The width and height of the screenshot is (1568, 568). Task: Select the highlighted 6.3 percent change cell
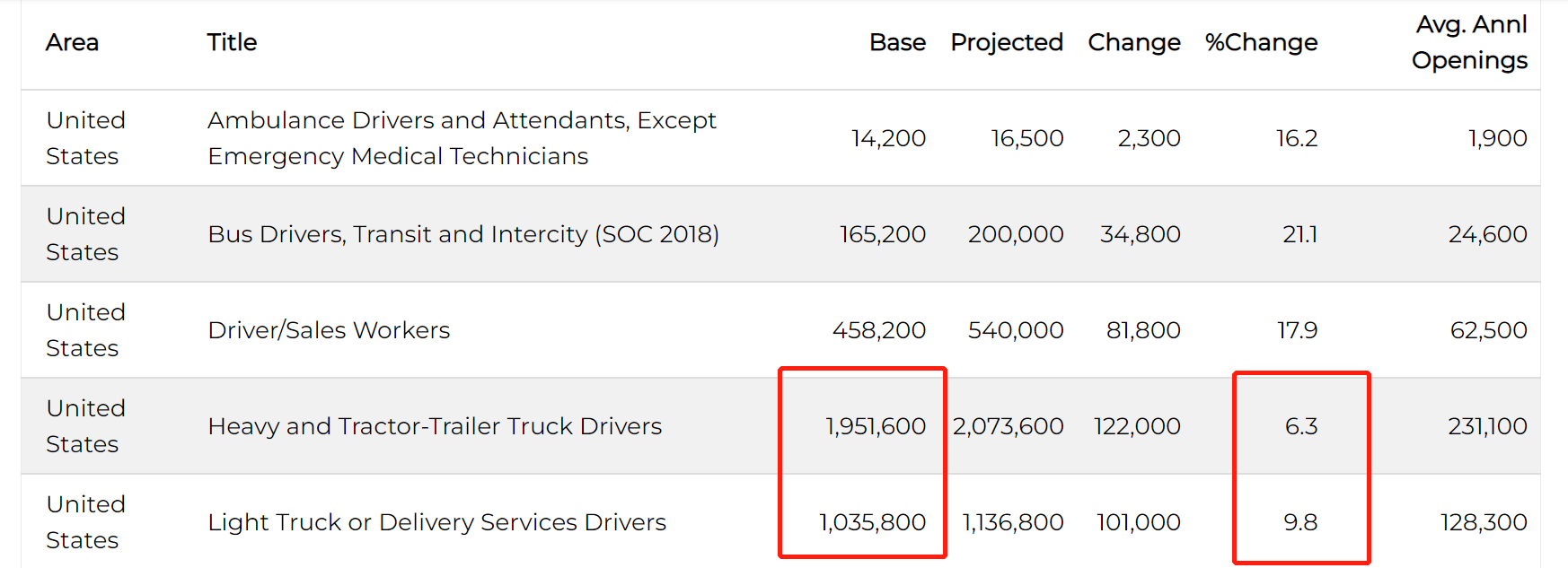1300,426
